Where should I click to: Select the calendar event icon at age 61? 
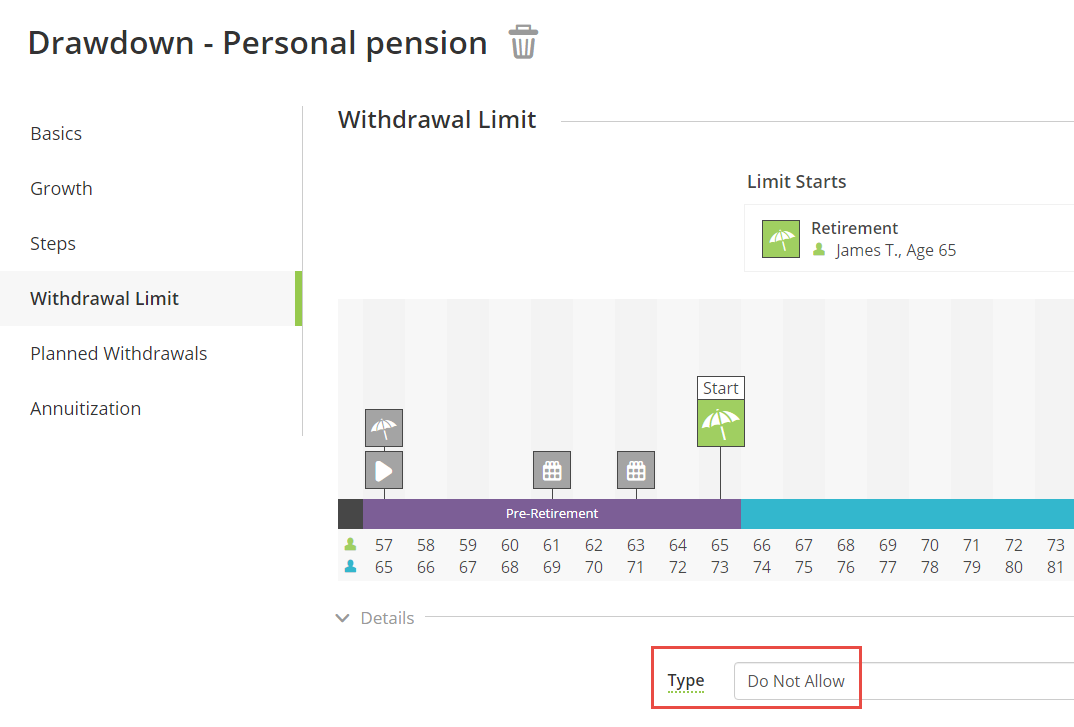tap(552, 470)
